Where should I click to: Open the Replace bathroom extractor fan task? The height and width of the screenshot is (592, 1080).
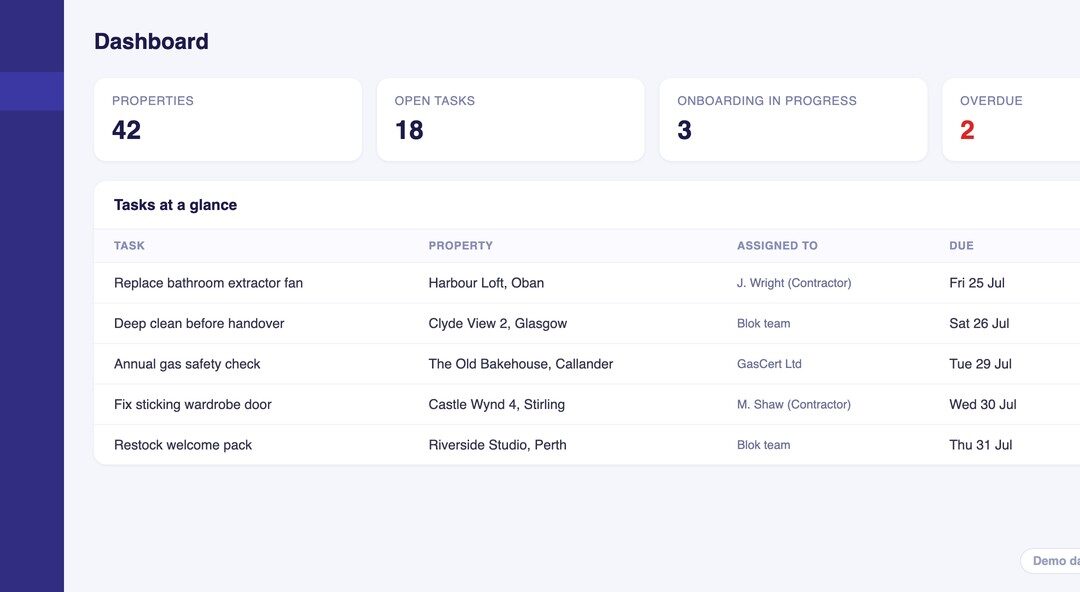[x=208, y=283]
